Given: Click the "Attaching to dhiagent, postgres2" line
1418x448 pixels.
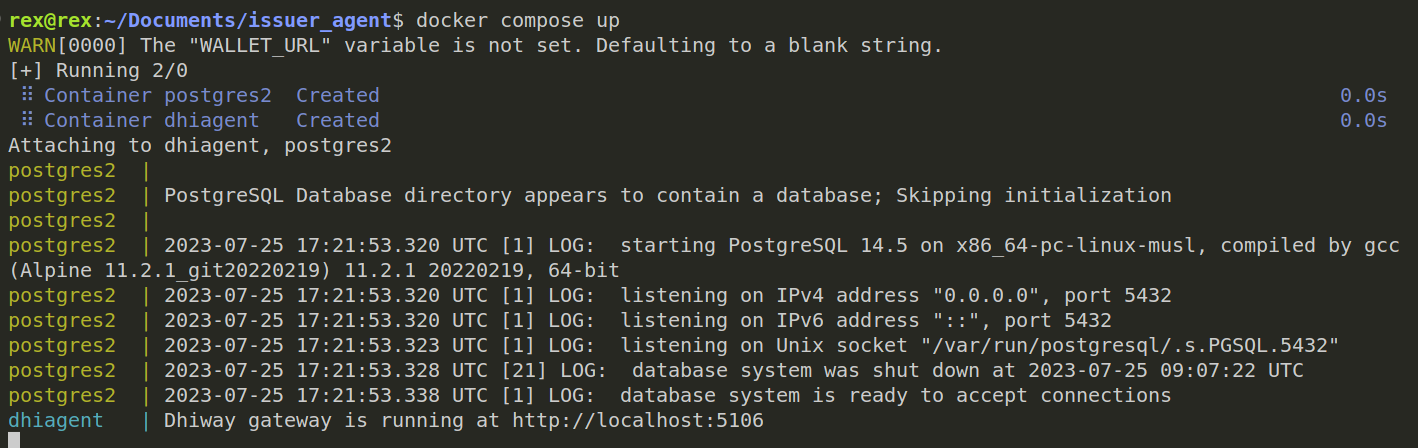Looking at the screenshot, I should pos(200,146).
